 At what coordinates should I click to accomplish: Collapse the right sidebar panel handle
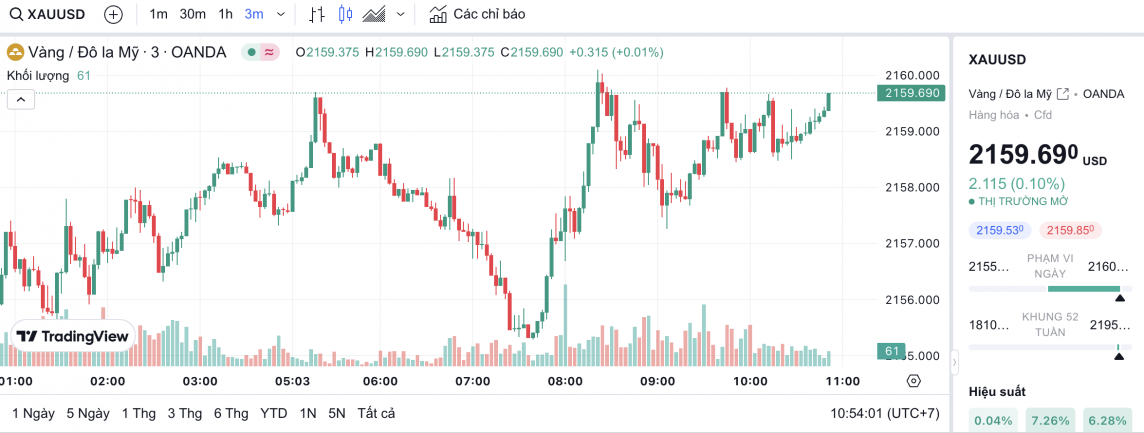[953, 360]
